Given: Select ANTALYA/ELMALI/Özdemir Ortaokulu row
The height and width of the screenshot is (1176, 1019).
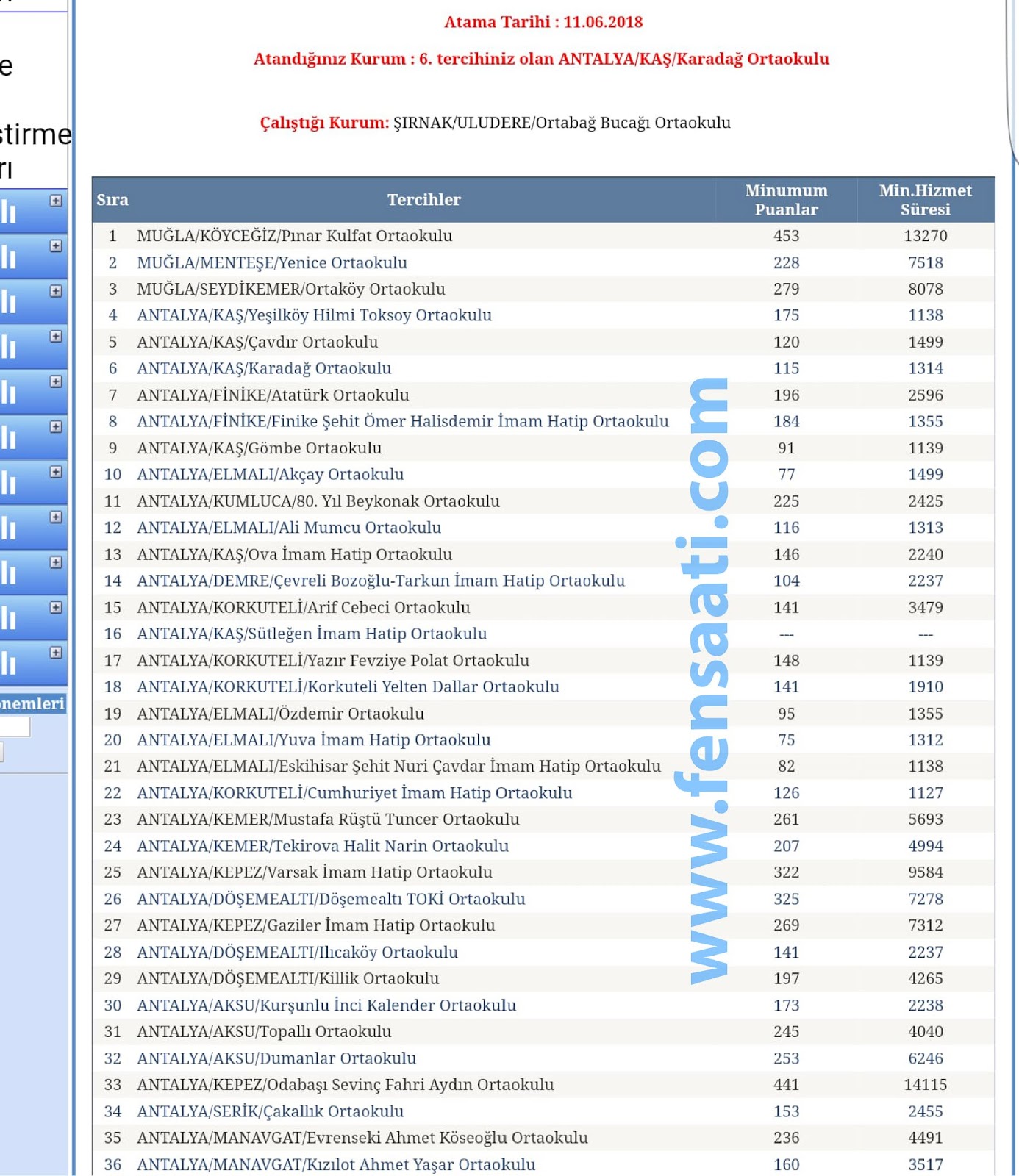Looking at the screenshot, I should [543, 714].
